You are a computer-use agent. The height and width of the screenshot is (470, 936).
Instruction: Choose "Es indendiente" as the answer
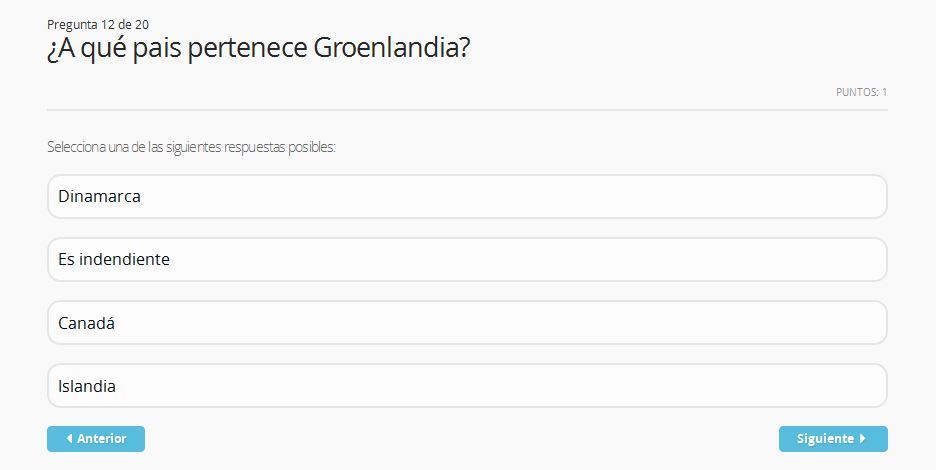tap(466, 260)
